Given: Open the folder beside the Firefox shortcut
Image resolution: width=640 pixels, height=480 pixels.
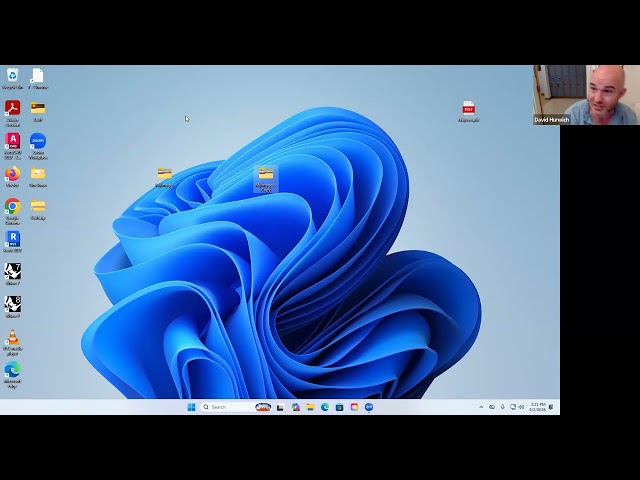Looking at the screenshot, I should (x=38, y=176).
